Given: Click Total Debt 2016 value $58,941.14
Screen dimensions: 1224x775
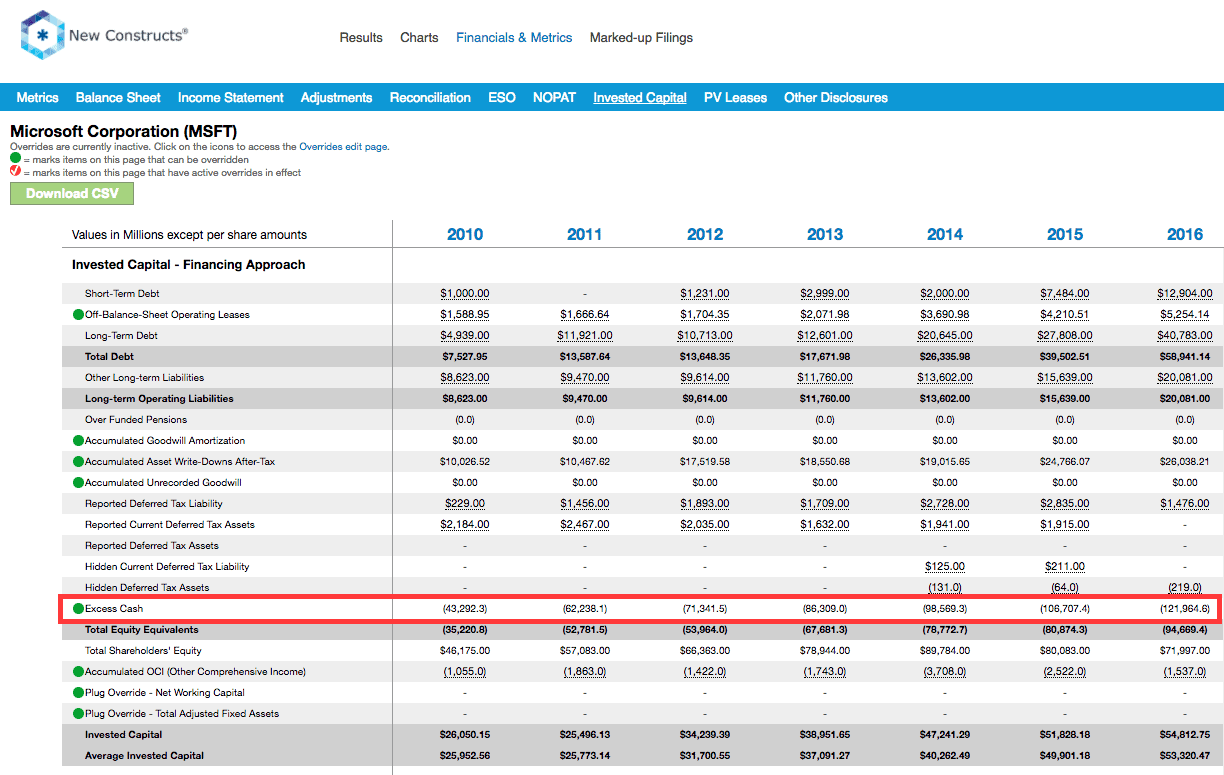Looking at the screenshot, I should [1185, 357].
